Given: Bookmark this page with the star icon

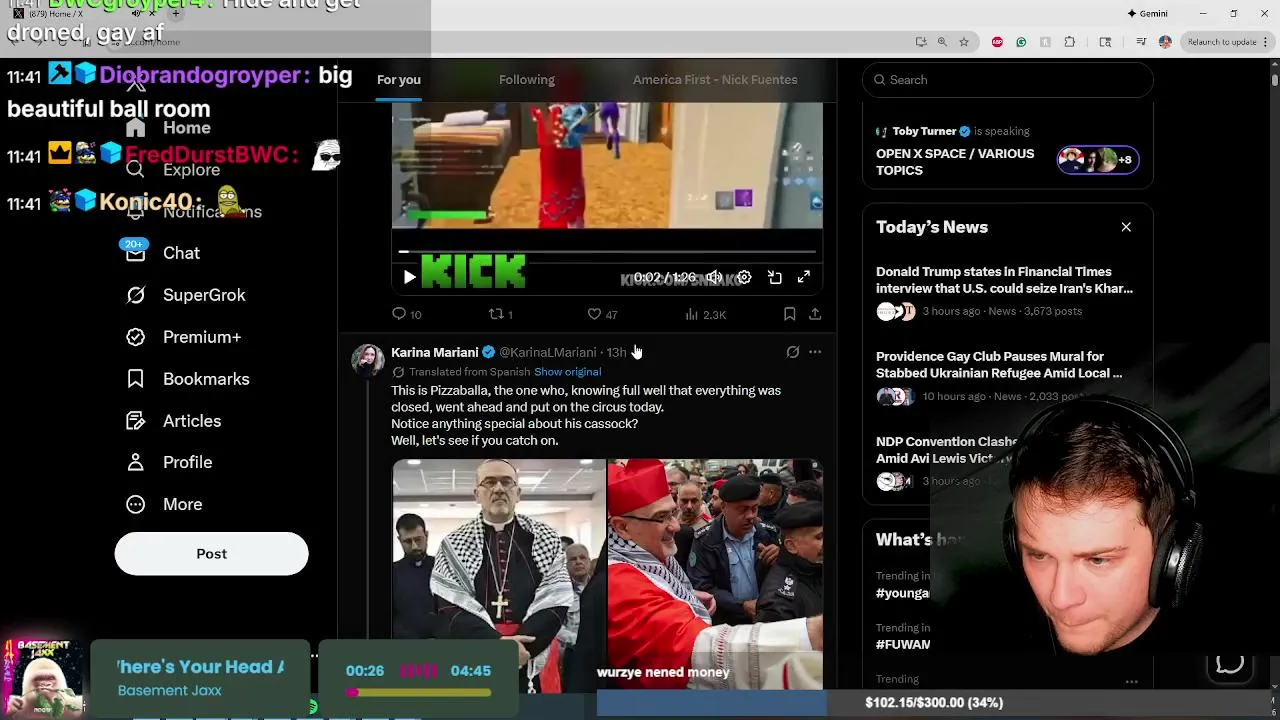Looking at the screenshot, I should 964,42.
